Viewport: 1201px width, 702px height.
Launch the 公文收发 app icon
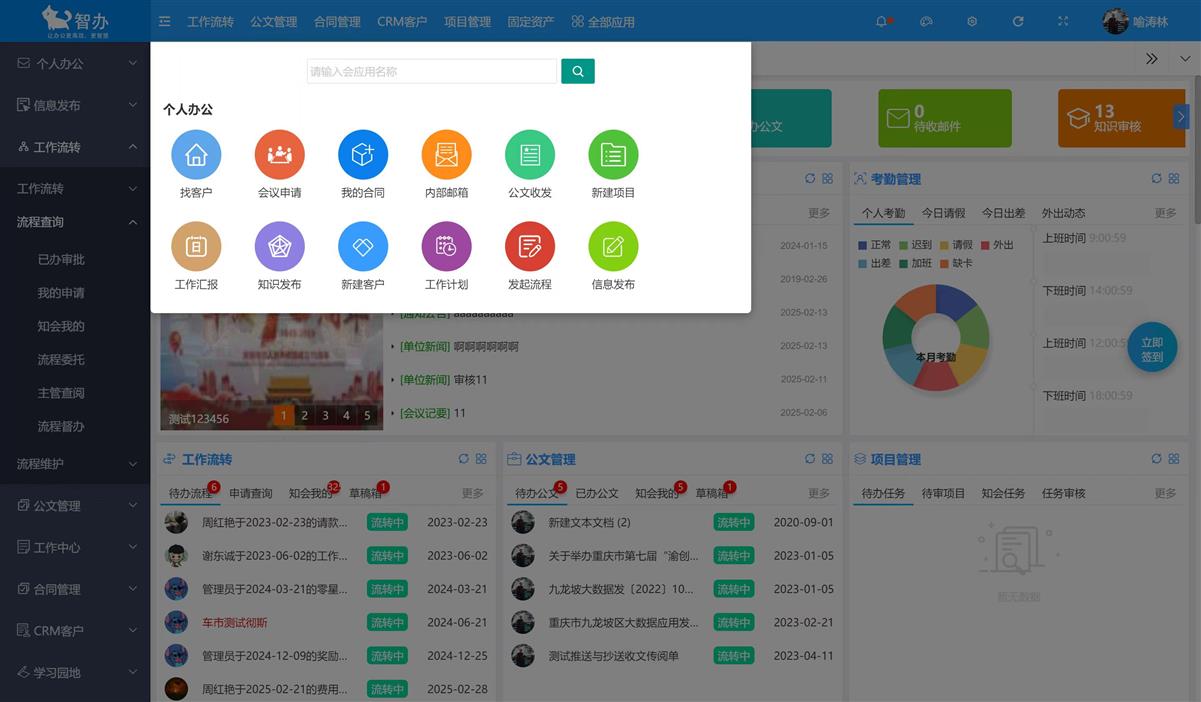[x=530, y=155]
